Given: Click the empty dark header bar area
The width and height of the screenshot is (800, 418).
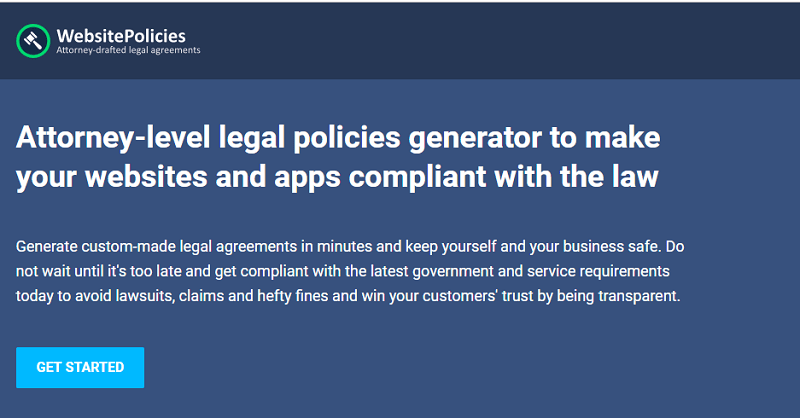Looking at the screenshot, I should (500, 41).
